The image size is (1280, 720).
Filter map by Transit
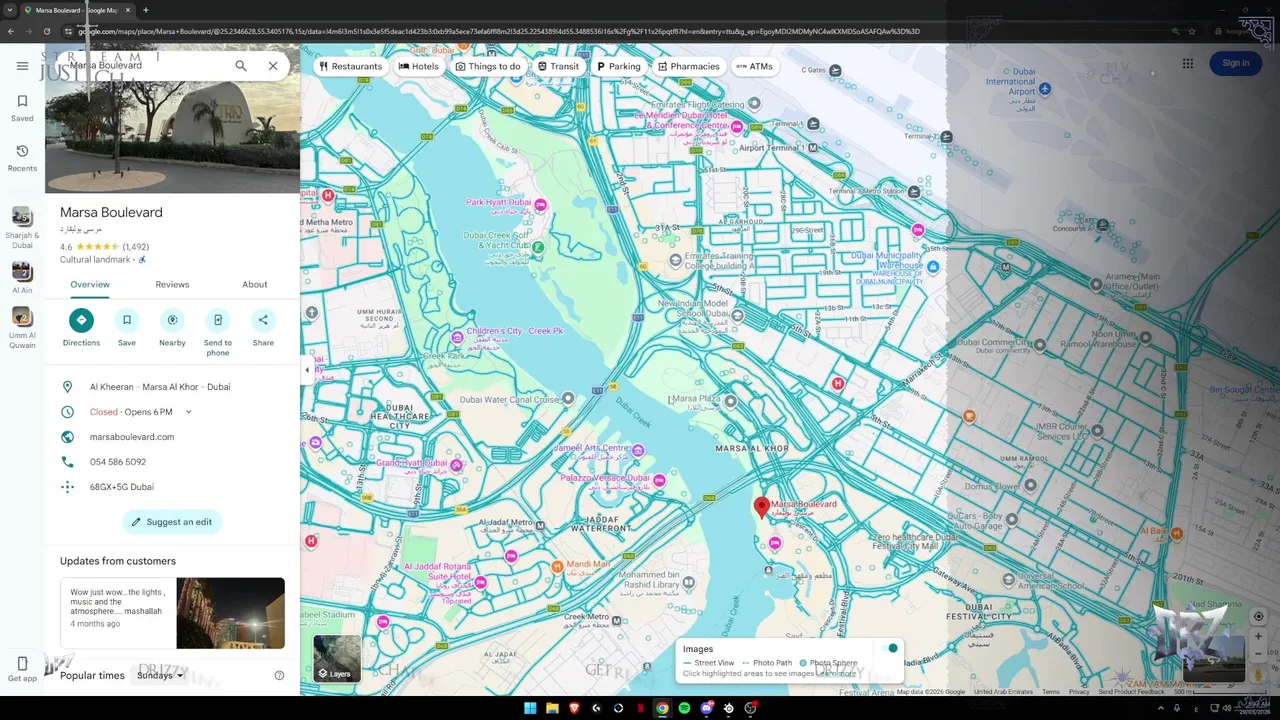coord(558,66)
